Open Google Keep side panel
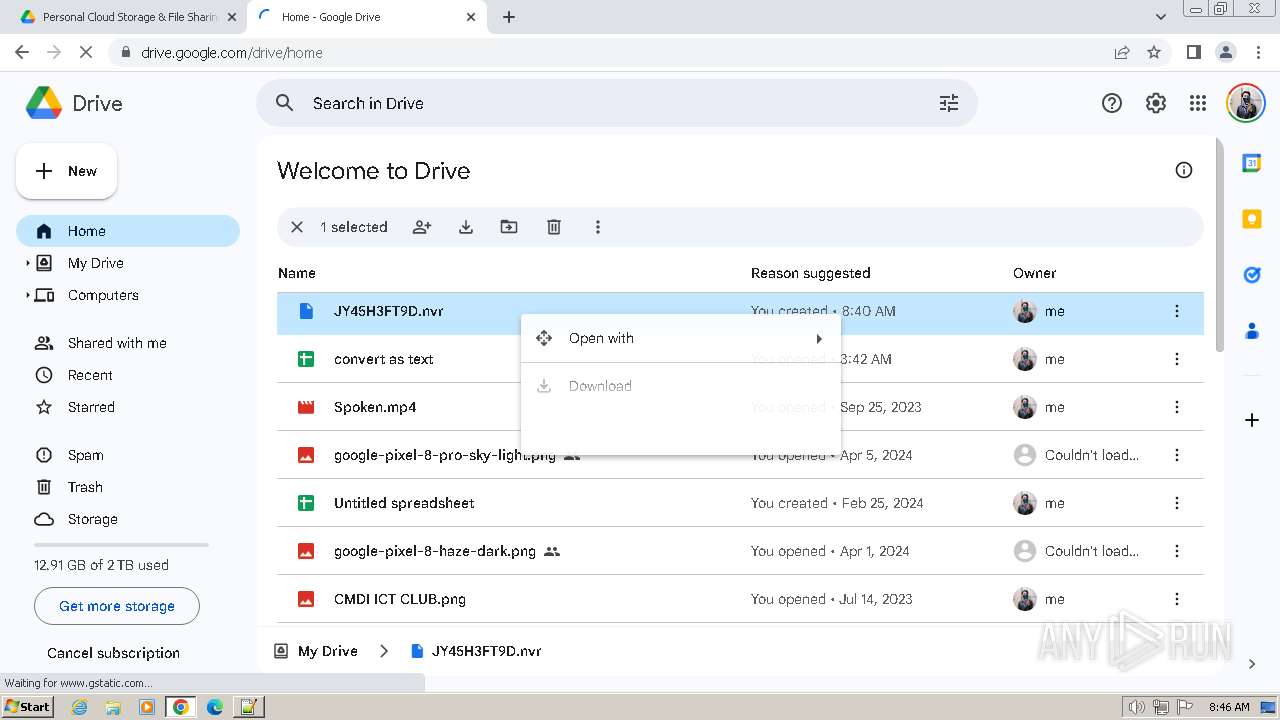The image size is (1280, 720). (1251, 219)
